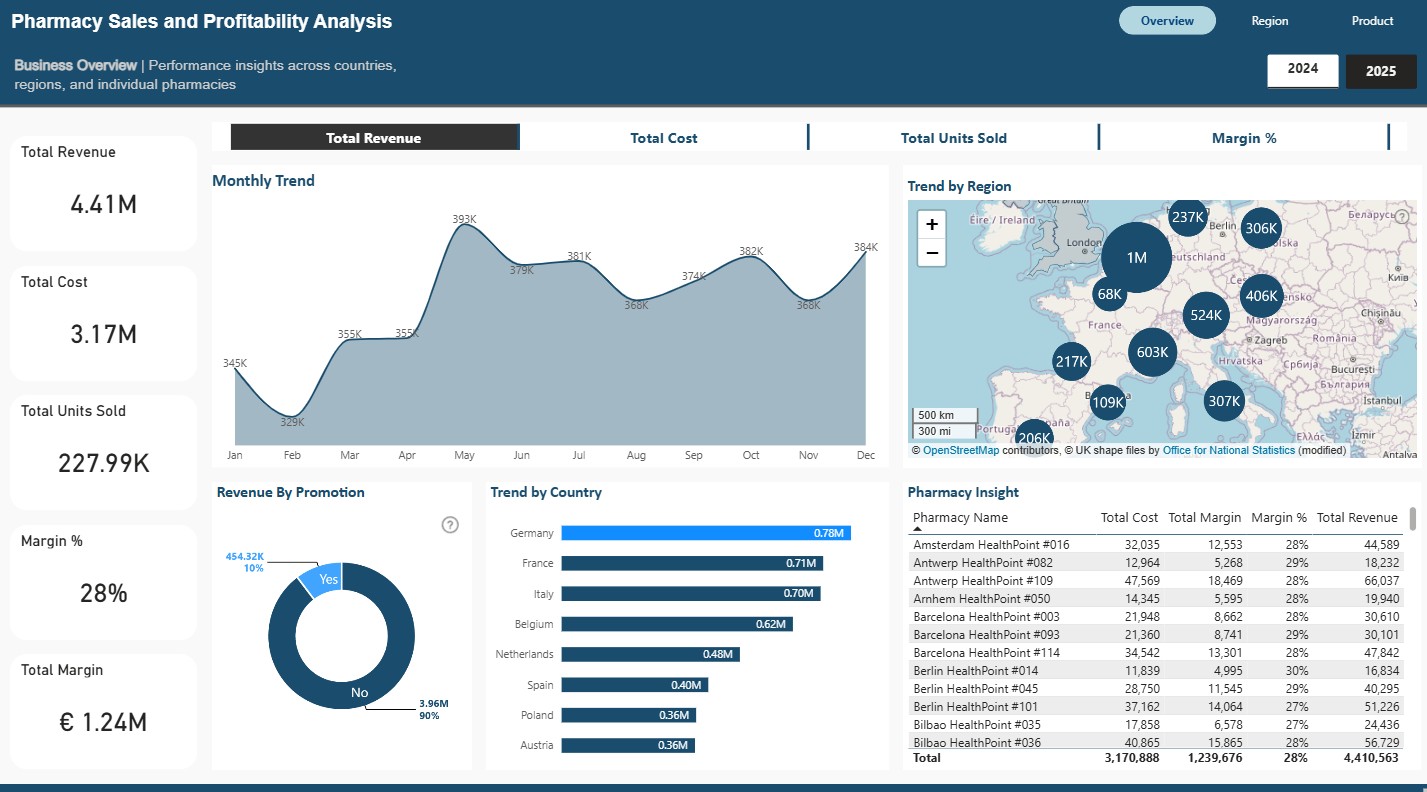This screenshot has height=792, width=1427.
Task: Enable the 2025 year filter
Action: tap(1381, 71)
